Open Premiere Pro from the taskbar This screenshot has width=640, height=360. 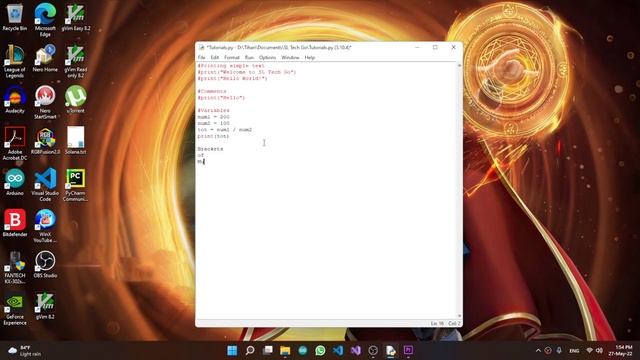coord(408,351)
